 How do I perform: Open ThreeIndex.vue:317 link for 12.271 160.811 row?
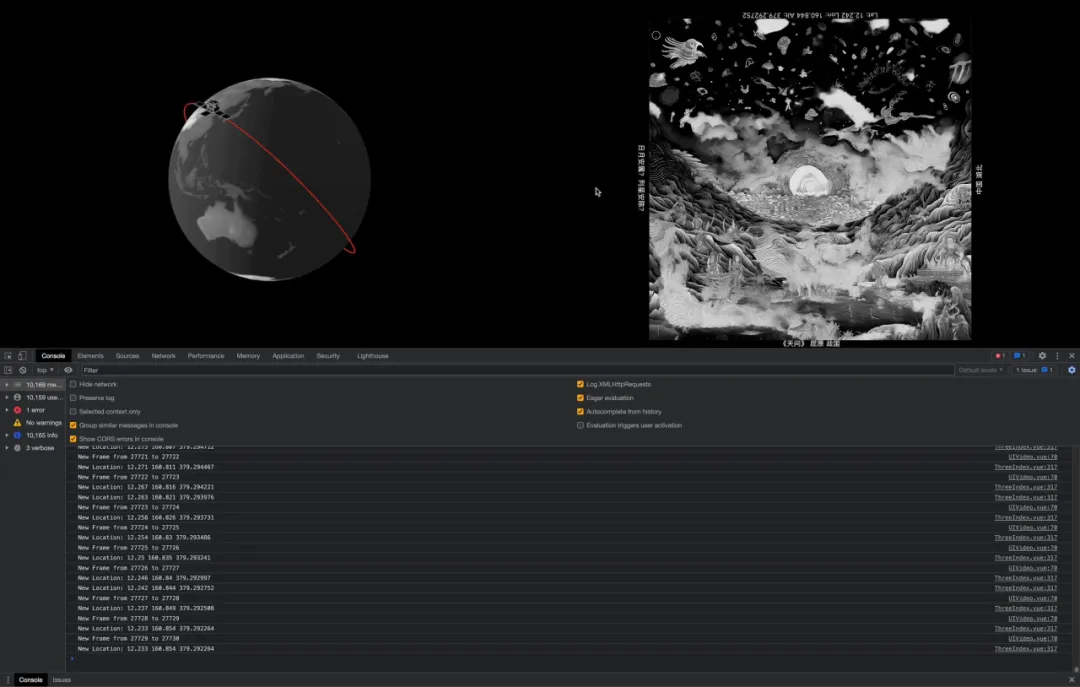tap(1026, 466)
